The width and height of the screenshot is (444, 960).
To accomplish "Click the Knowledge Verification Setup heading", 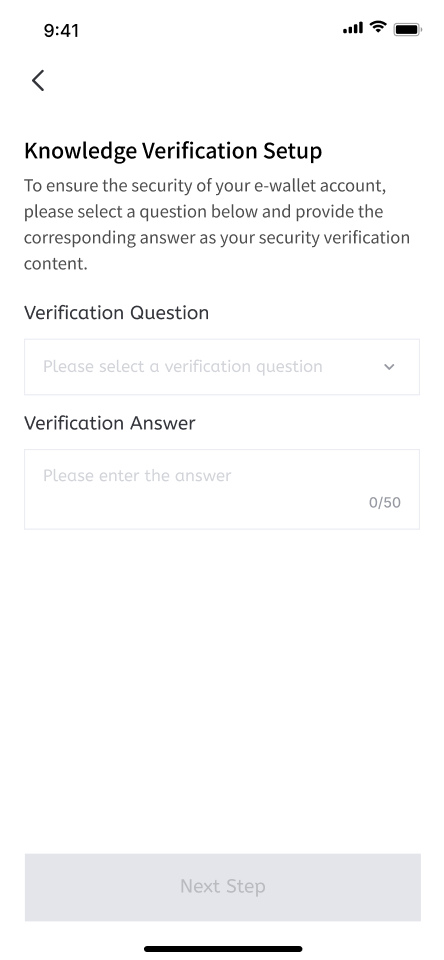I will click(x=173, y=151).
